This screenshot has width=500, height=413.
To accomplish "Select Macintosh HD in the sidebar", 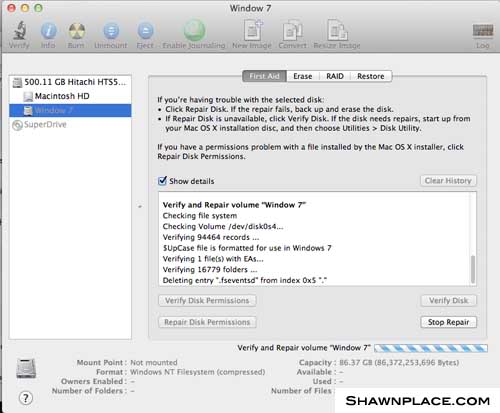I will (x=70, y=96).
